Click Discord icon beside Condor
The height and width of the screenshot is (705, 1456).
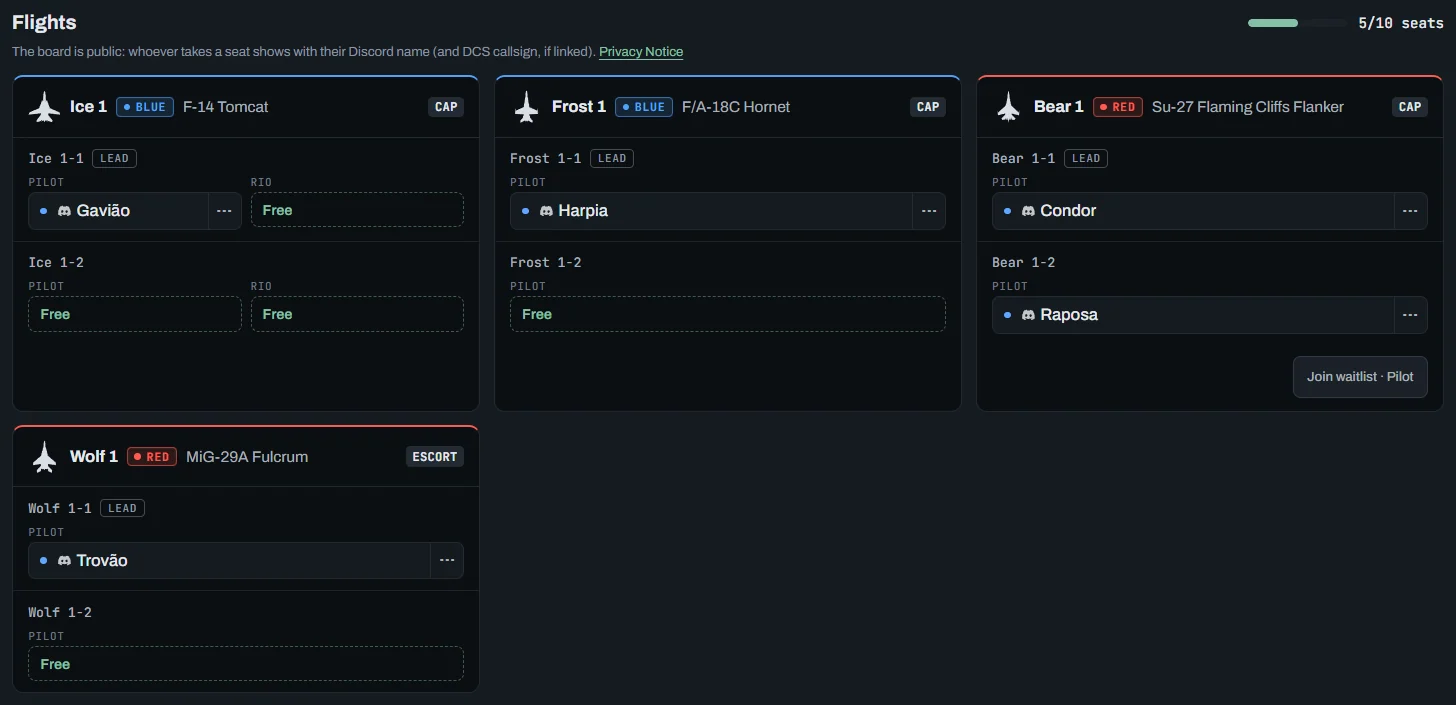click(x=1028, y=211)
